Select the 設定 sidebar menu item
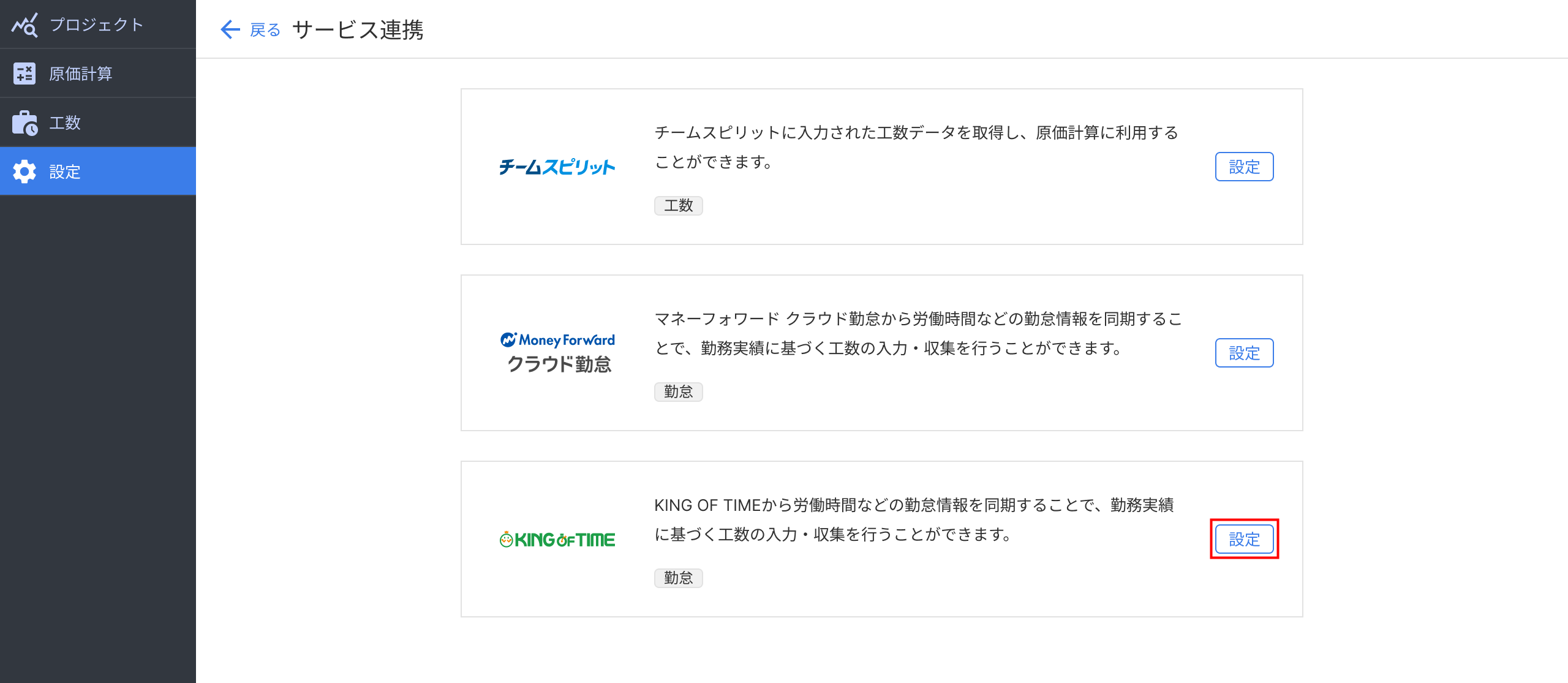1568x683 pixels. pos(98,172)
